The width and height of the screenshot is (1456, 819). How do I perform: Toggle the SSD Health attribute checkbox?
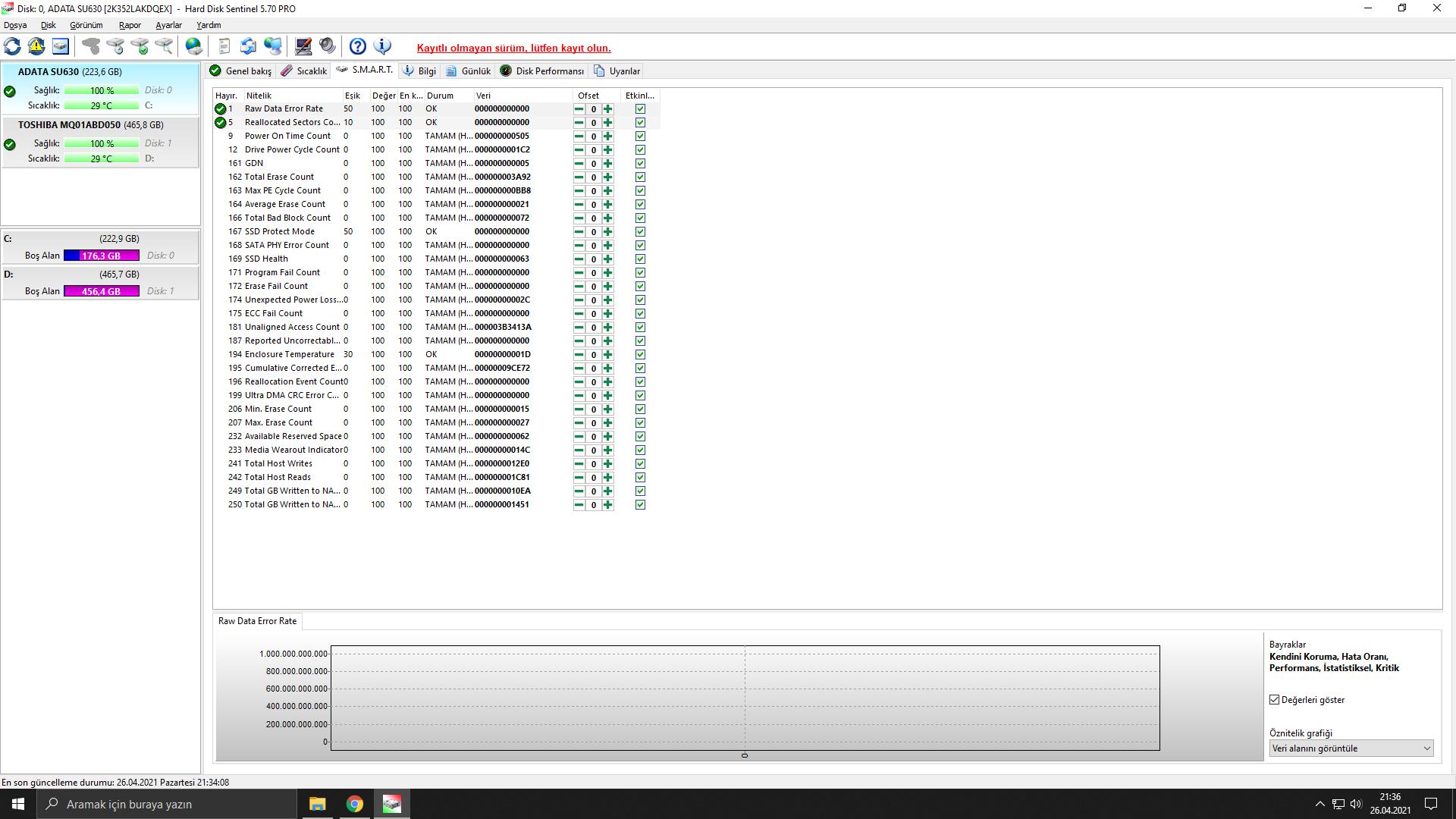coord(640,259)
